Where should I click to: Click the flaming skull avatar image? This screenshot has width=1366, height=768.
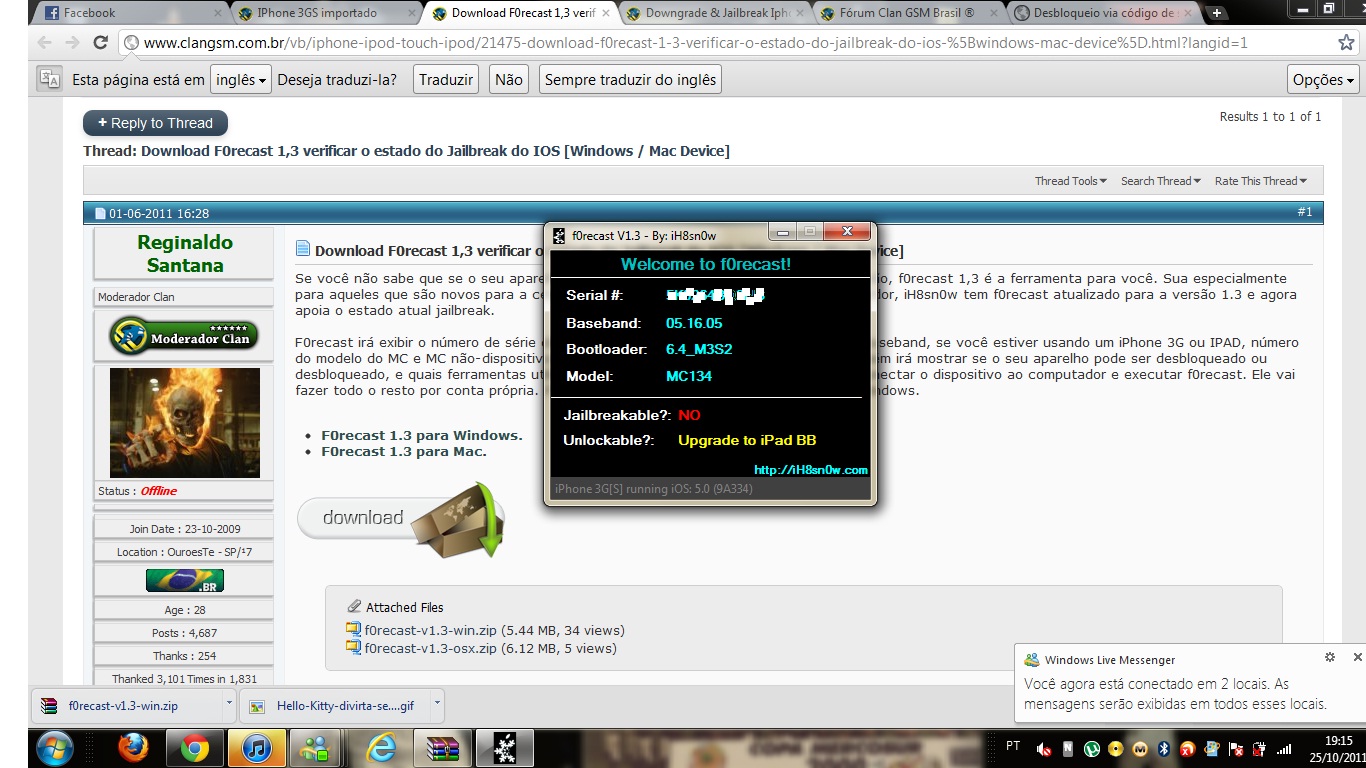point(184,423)
